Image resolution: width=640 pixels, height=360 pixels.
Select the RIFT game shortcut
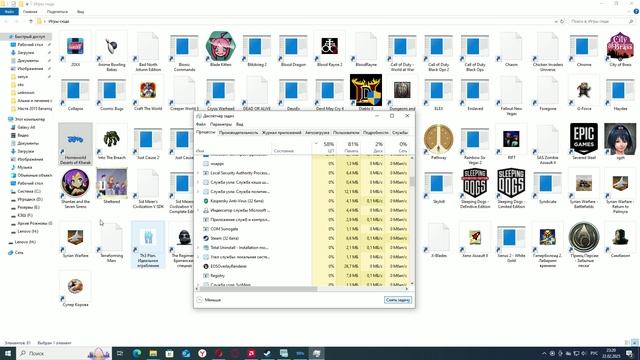point(511,142)
